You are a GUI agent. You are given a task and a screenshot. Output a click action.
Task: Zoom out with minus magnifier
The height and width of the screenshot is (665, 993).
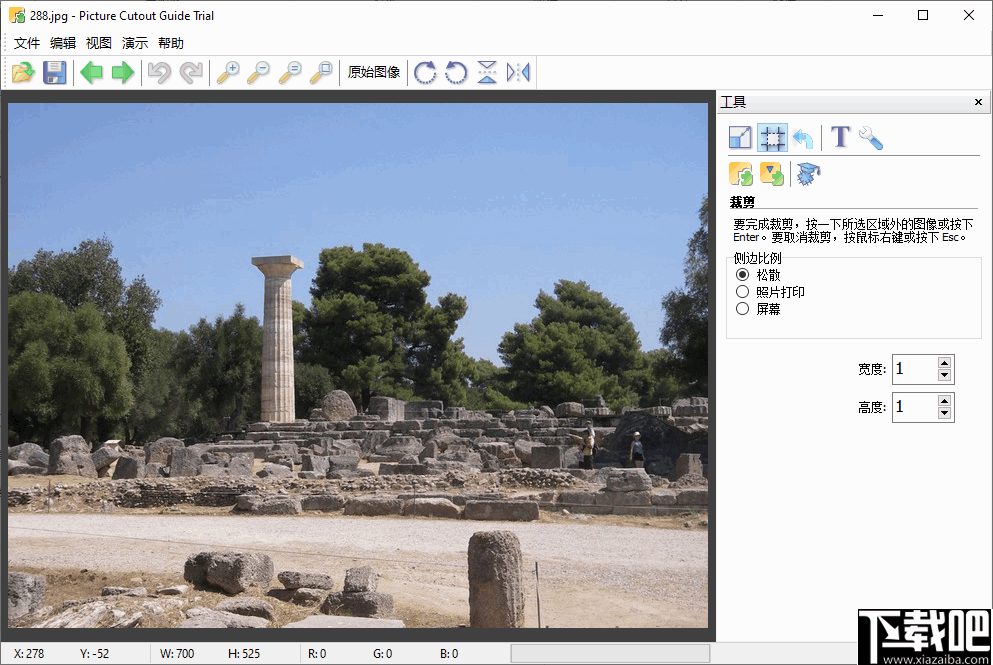point(258,72)
